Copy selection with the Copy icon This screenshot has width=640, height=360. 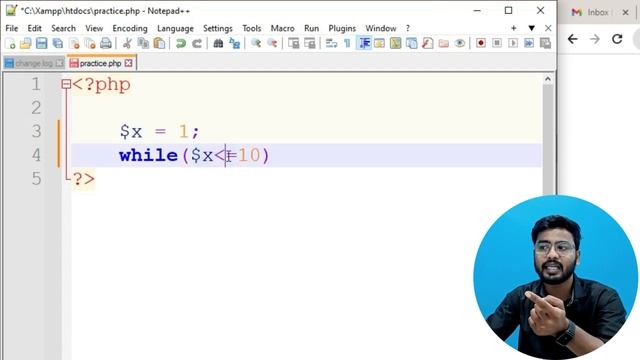(143, 43)
